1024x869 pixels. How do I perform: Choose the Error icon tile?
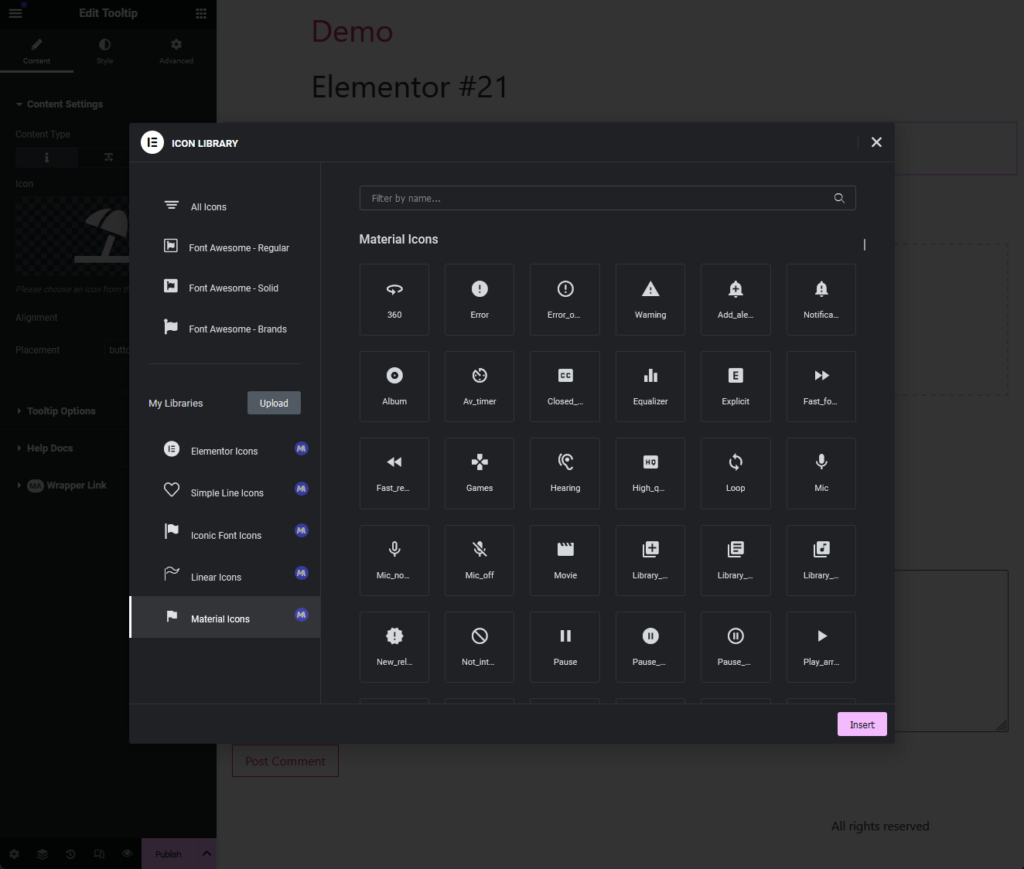point(479,300)
